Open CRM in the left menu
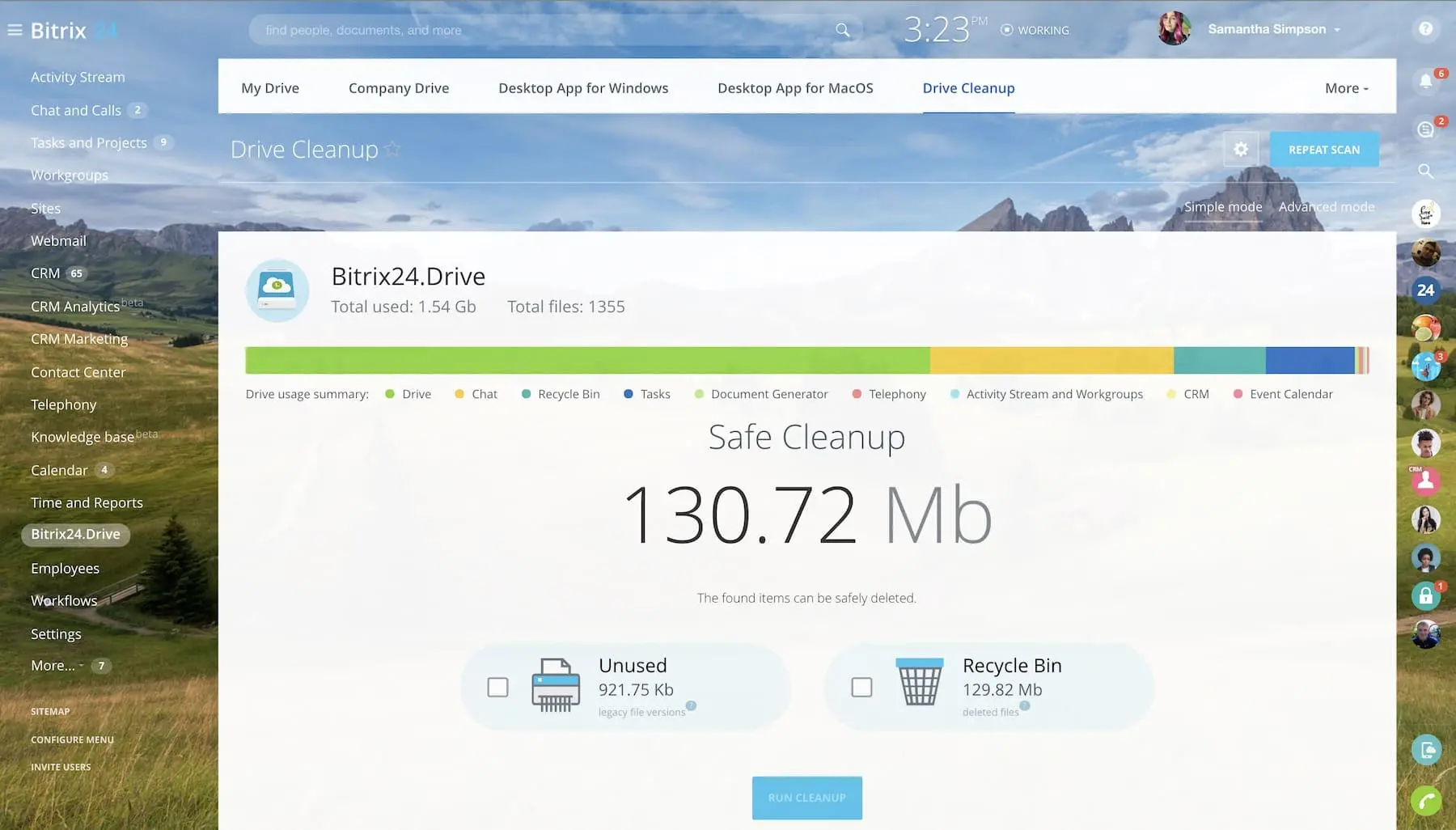1456x830 pixels. click(x=45, y=273)
